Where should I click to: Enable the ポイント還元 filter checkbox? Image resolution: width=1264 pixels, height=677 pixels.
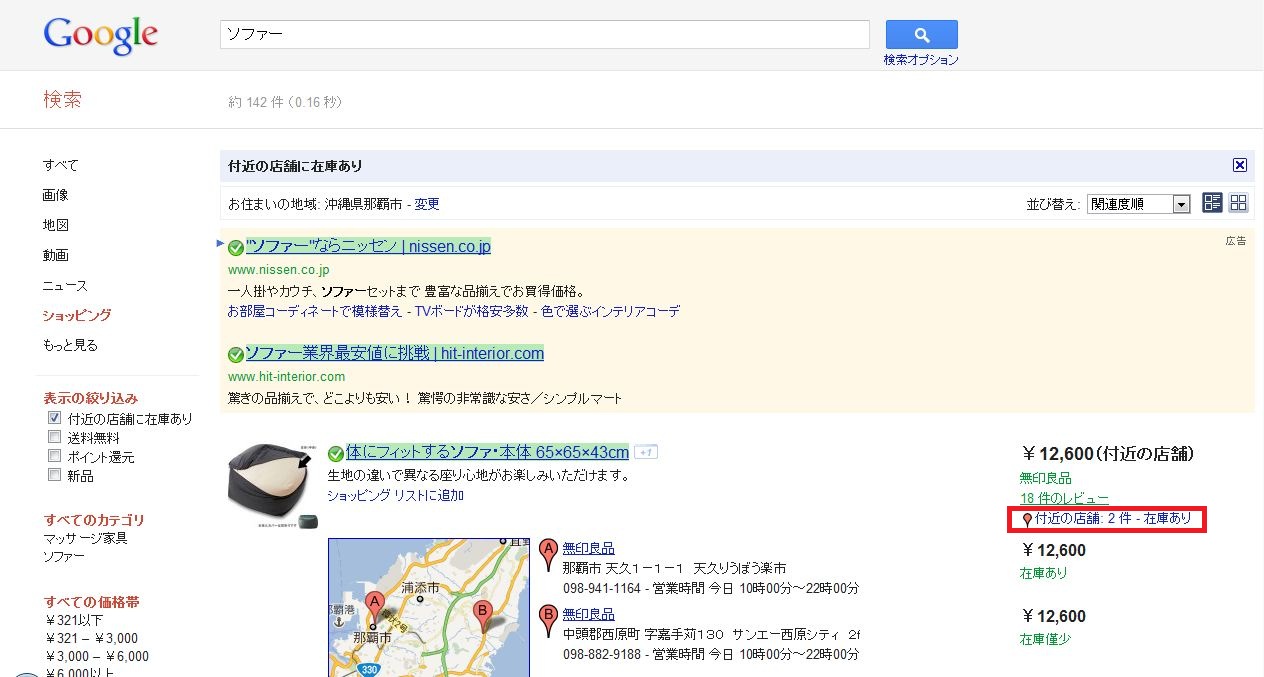click(55, 457)
